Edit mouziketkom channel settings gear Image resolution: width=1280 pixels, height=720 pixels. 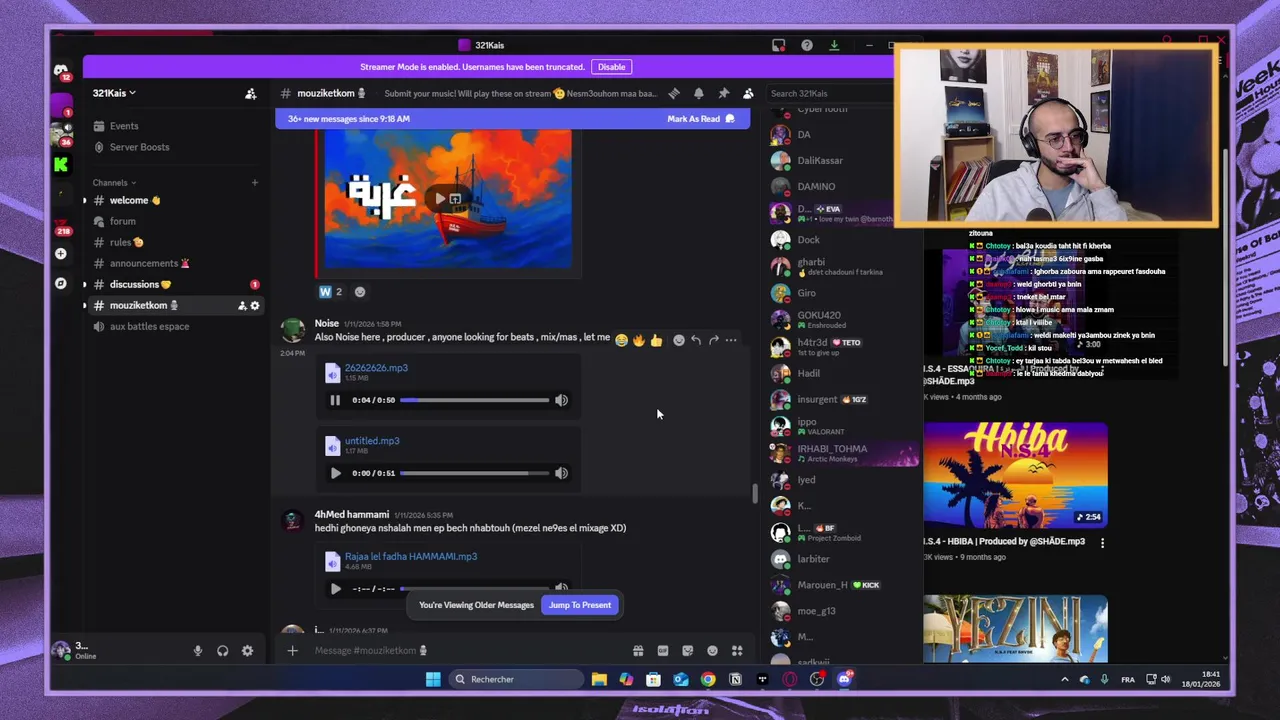point(255,306)
